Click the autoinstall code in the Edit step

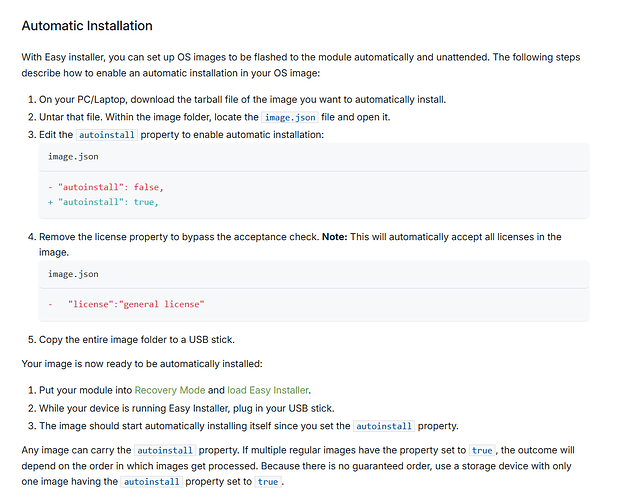(x=107, y=134)
